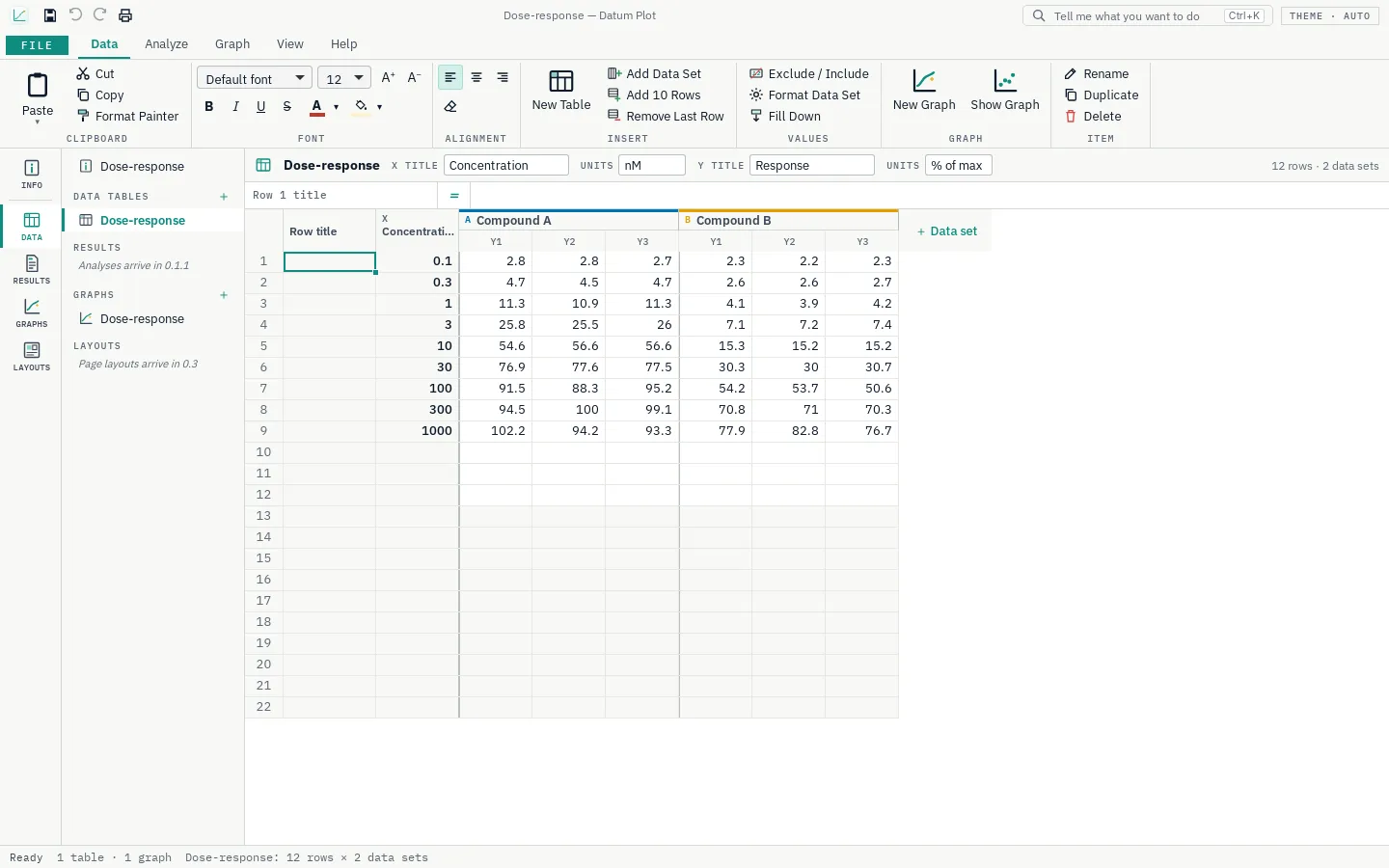Align text to the left
Image resolution: width=1389 pixels, height=868 pixels.
[450, 77]
